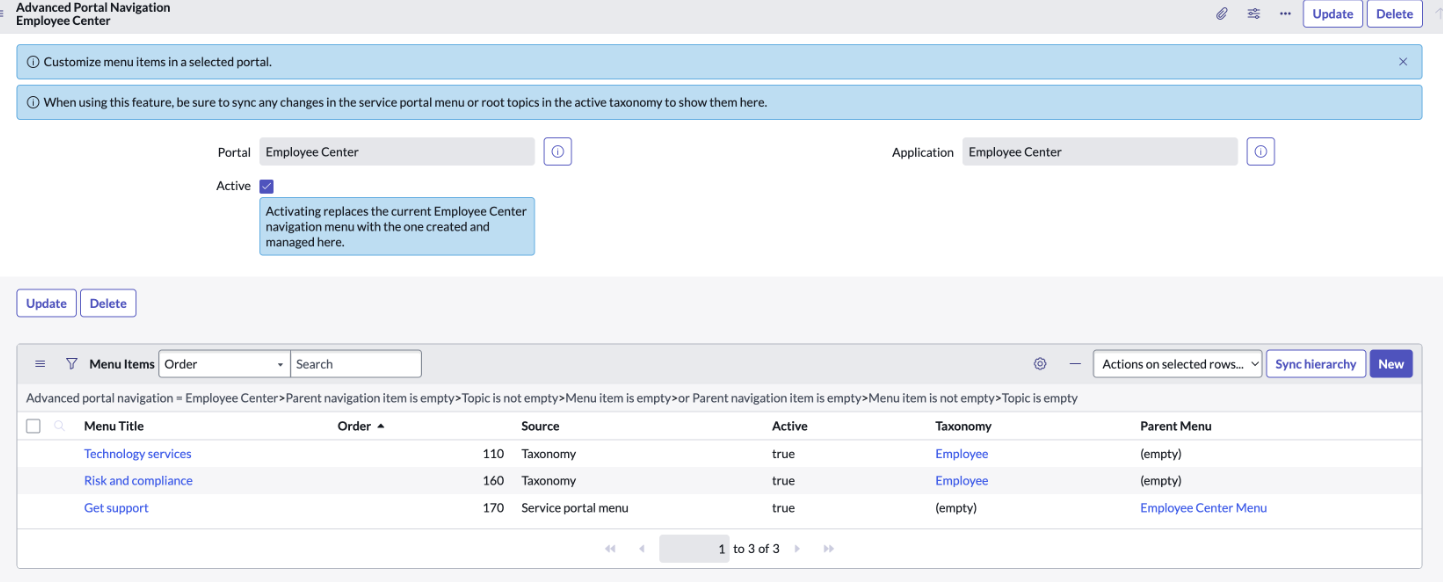Show the filter funnel for Menu Items
This screenshot has width=1443, height=582.
72,364
